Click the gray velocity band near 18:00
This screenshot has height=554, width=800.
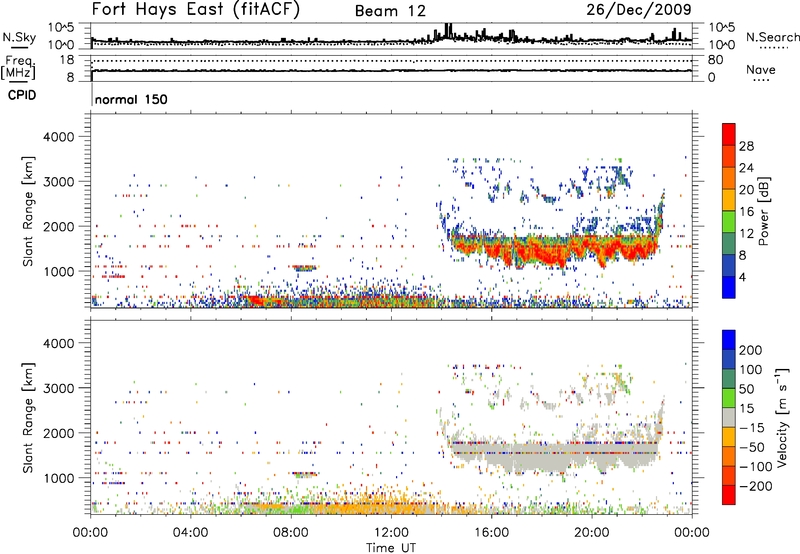coord(542,457)
